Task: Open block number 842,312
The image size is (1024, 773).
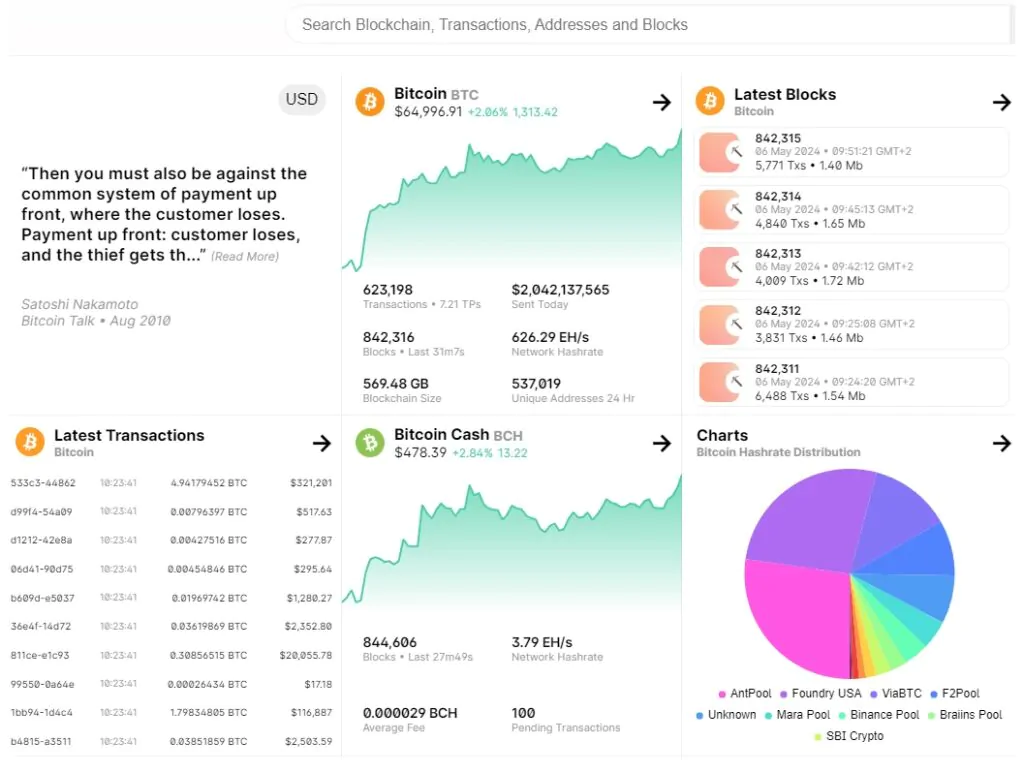Action: pyautogui.click(x=778, y=311)
